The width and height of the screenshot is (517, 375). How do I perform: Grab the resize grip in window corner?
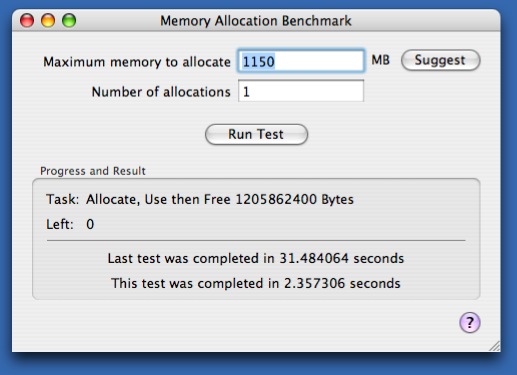point(494,346)
